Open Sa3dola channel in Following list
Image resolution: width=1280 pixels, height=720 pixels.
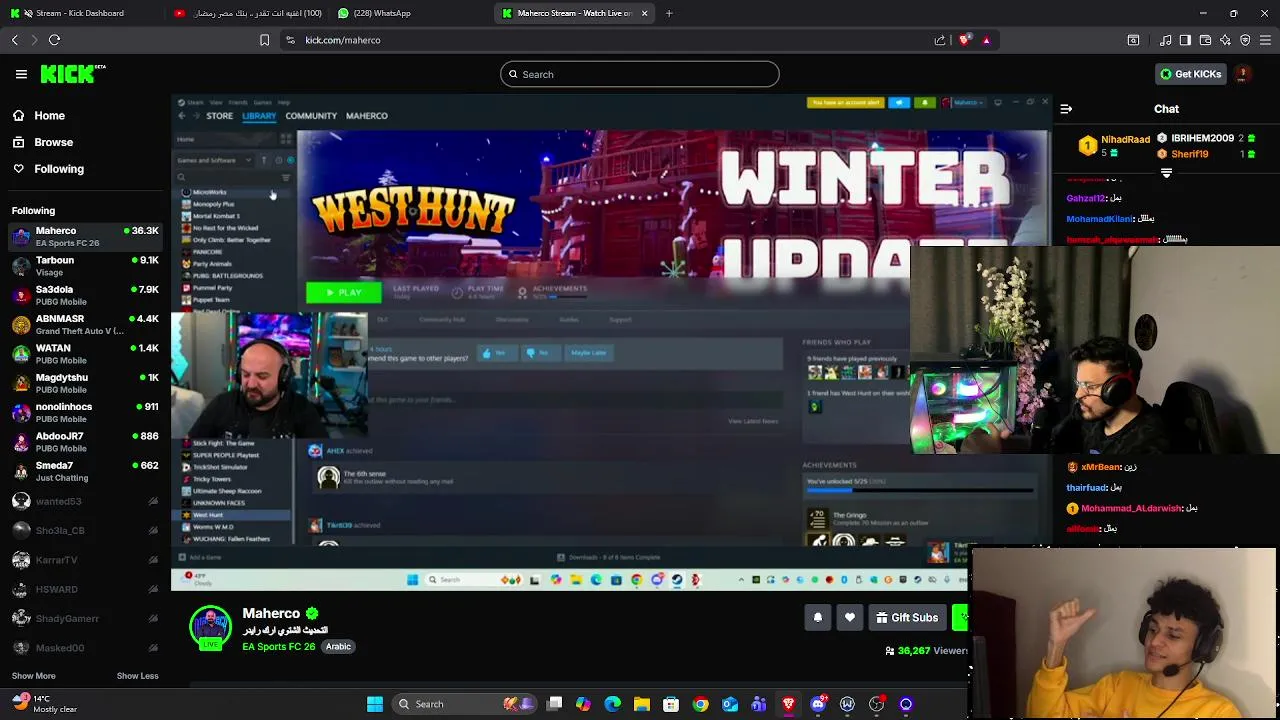[x=85, y=295]
